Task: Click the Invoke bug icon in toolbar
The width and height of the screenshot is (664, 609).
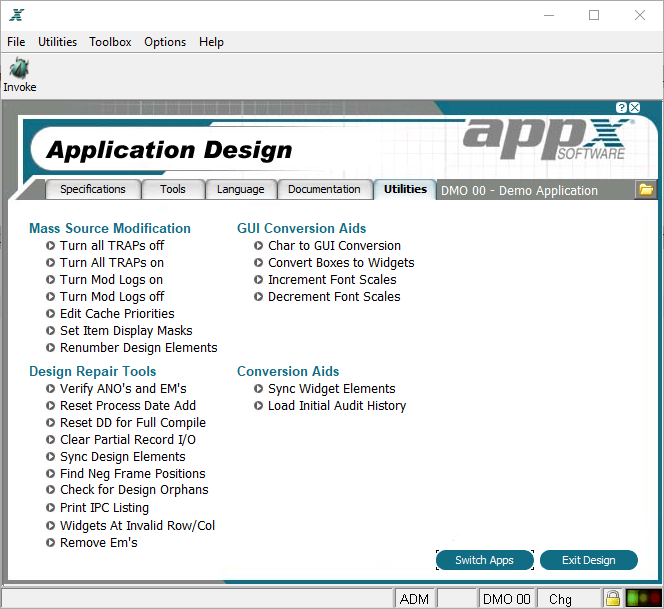Action: pos(19,69)
